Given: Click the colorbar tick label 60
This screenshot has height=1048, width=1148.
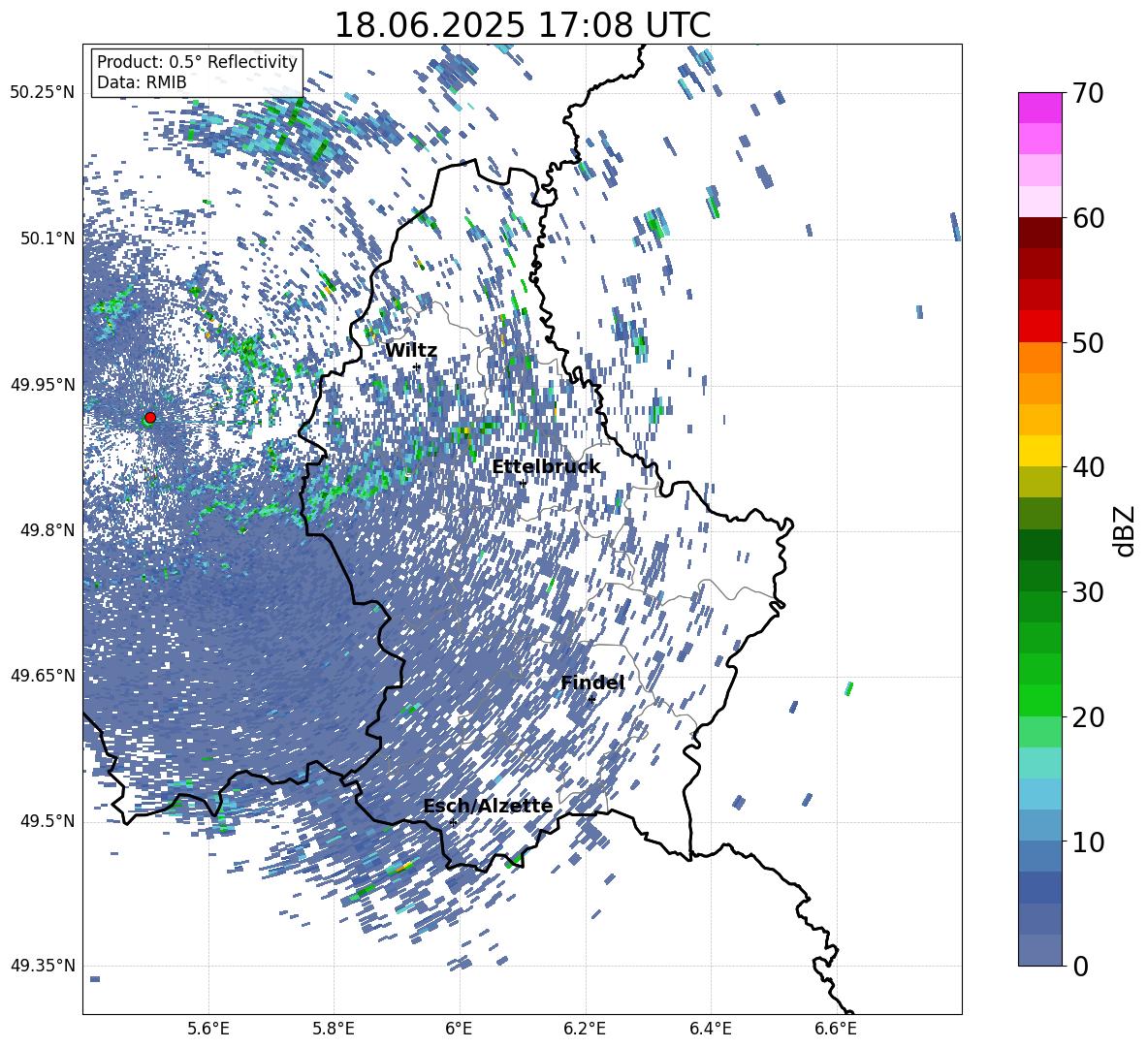Looking at the screenshot, I should [1088, 218].
